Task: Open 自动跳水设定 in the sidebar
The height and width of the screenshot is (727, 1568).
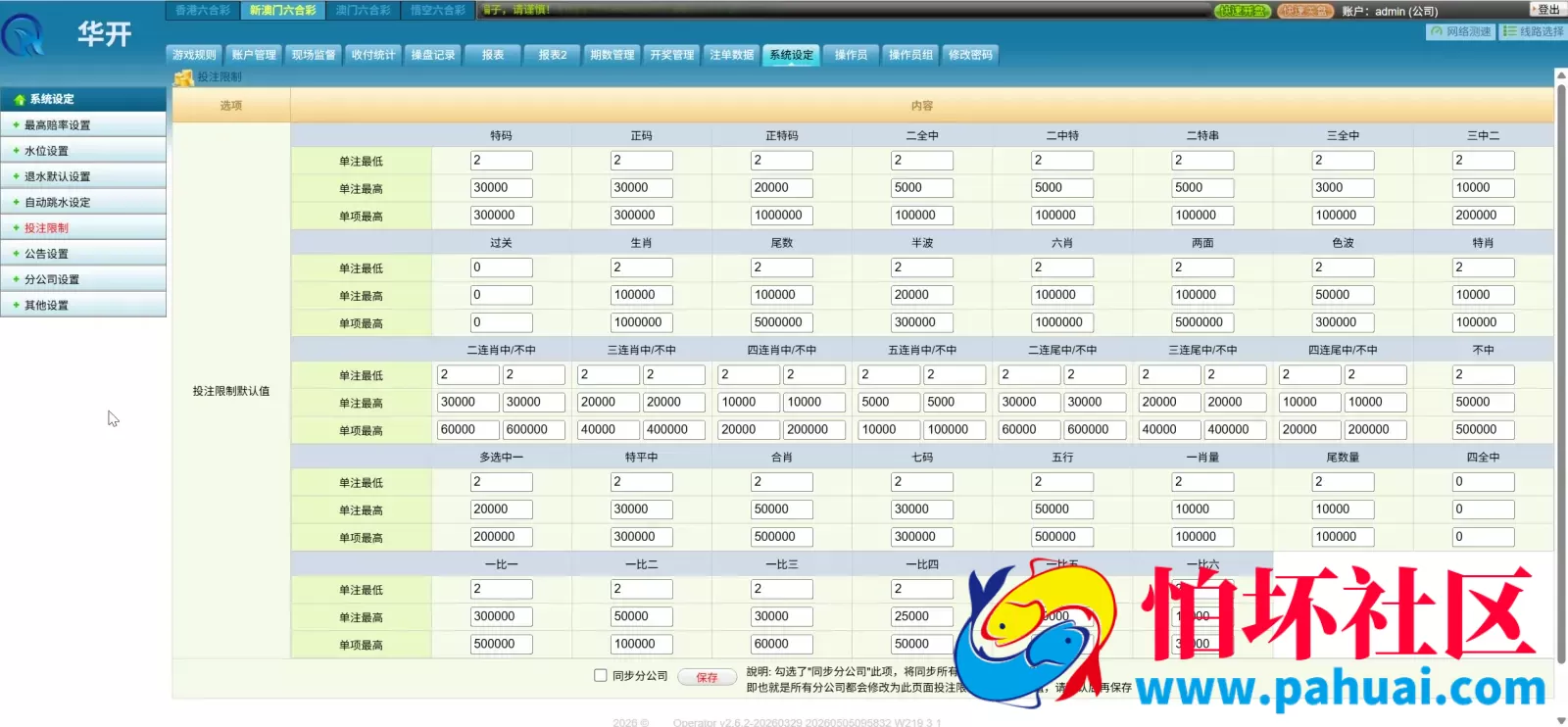Action: 83,202
